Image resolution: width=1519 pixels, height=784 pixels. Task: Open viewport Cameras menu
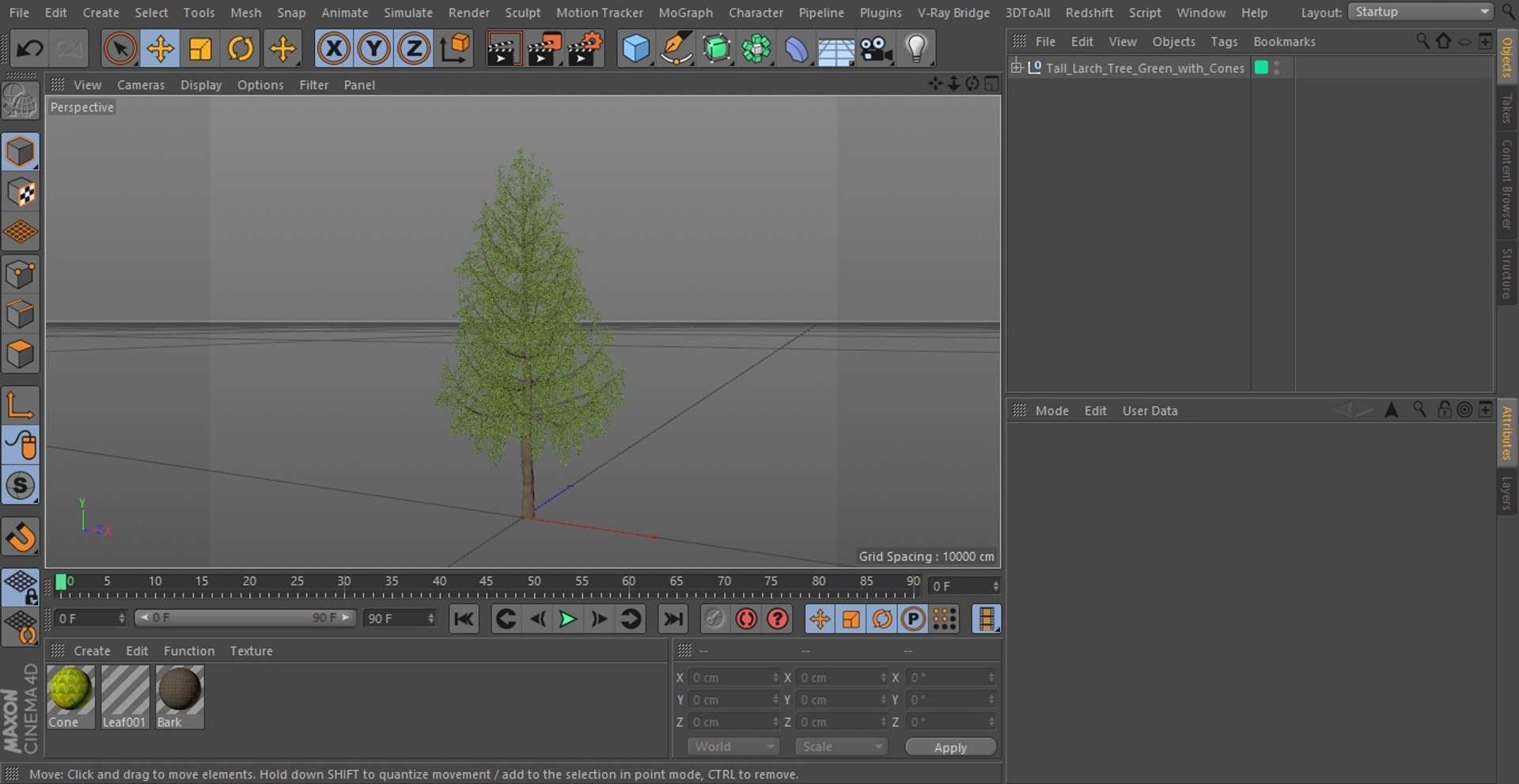point(141,85)
